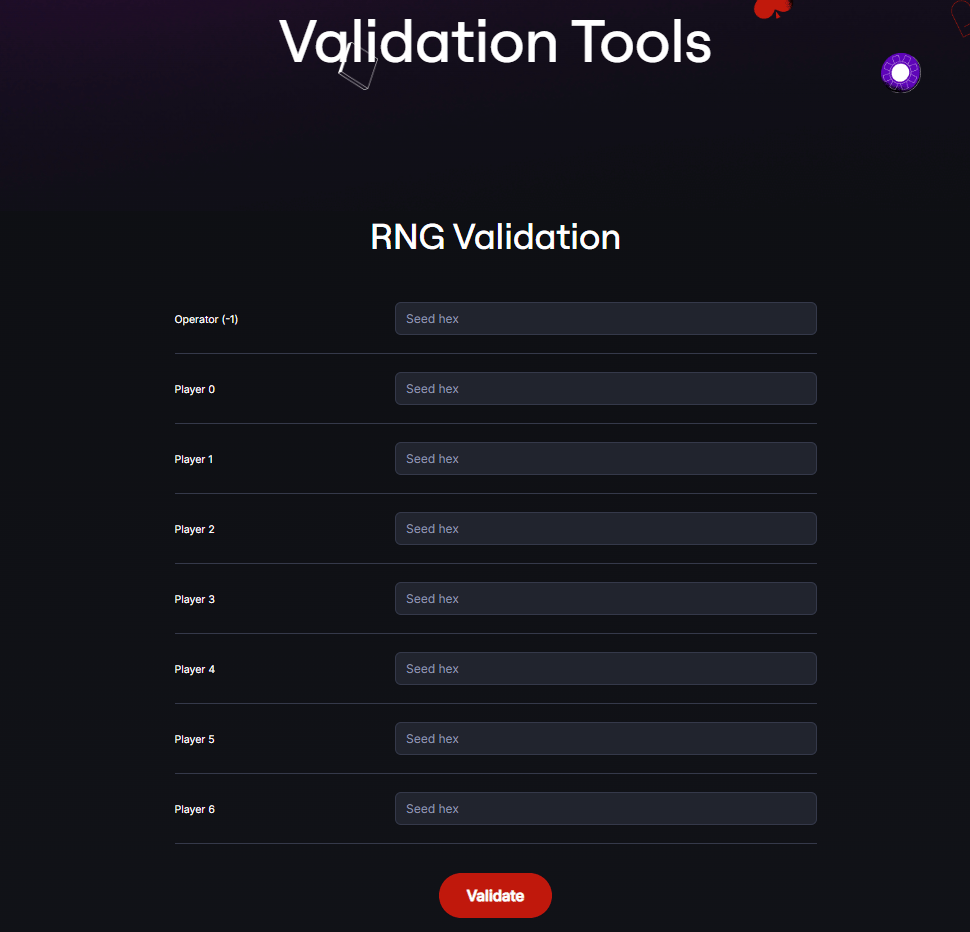Click the Player 6 label text
The height and width of the screenshot is (932, 970).
194,810
